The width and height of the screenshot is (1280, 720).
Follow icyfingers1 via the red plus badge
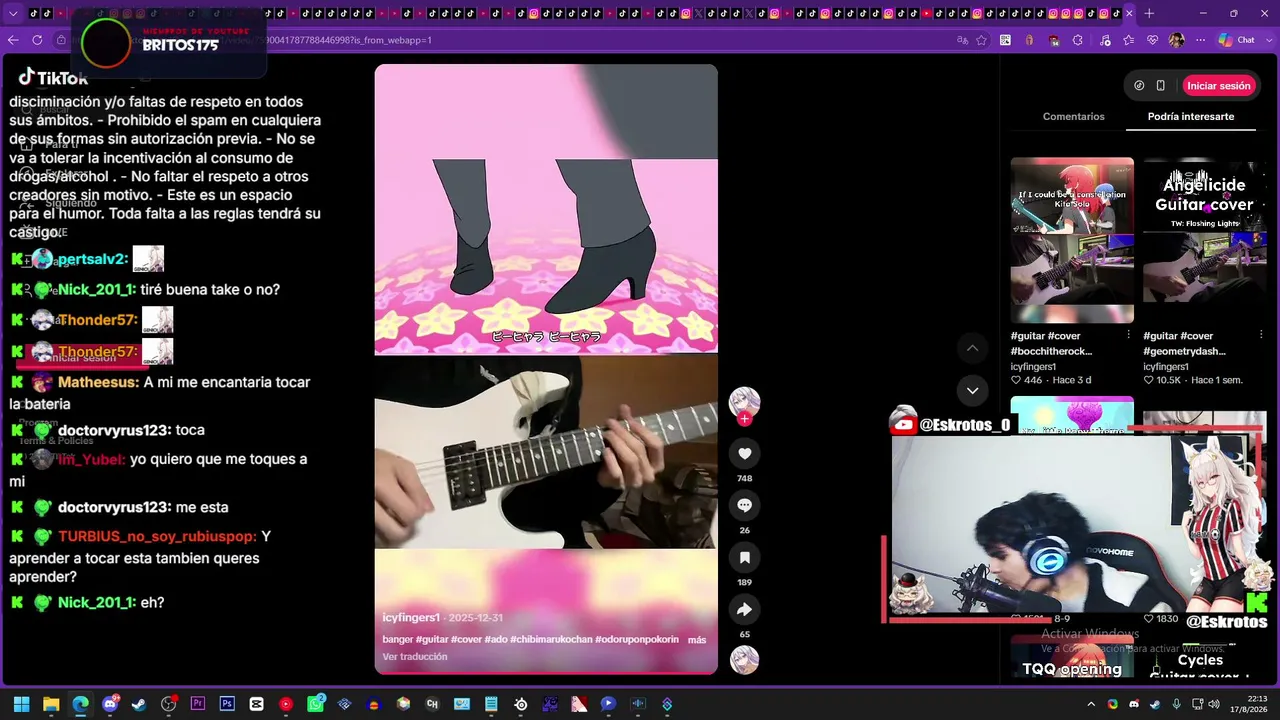[744, 419]
